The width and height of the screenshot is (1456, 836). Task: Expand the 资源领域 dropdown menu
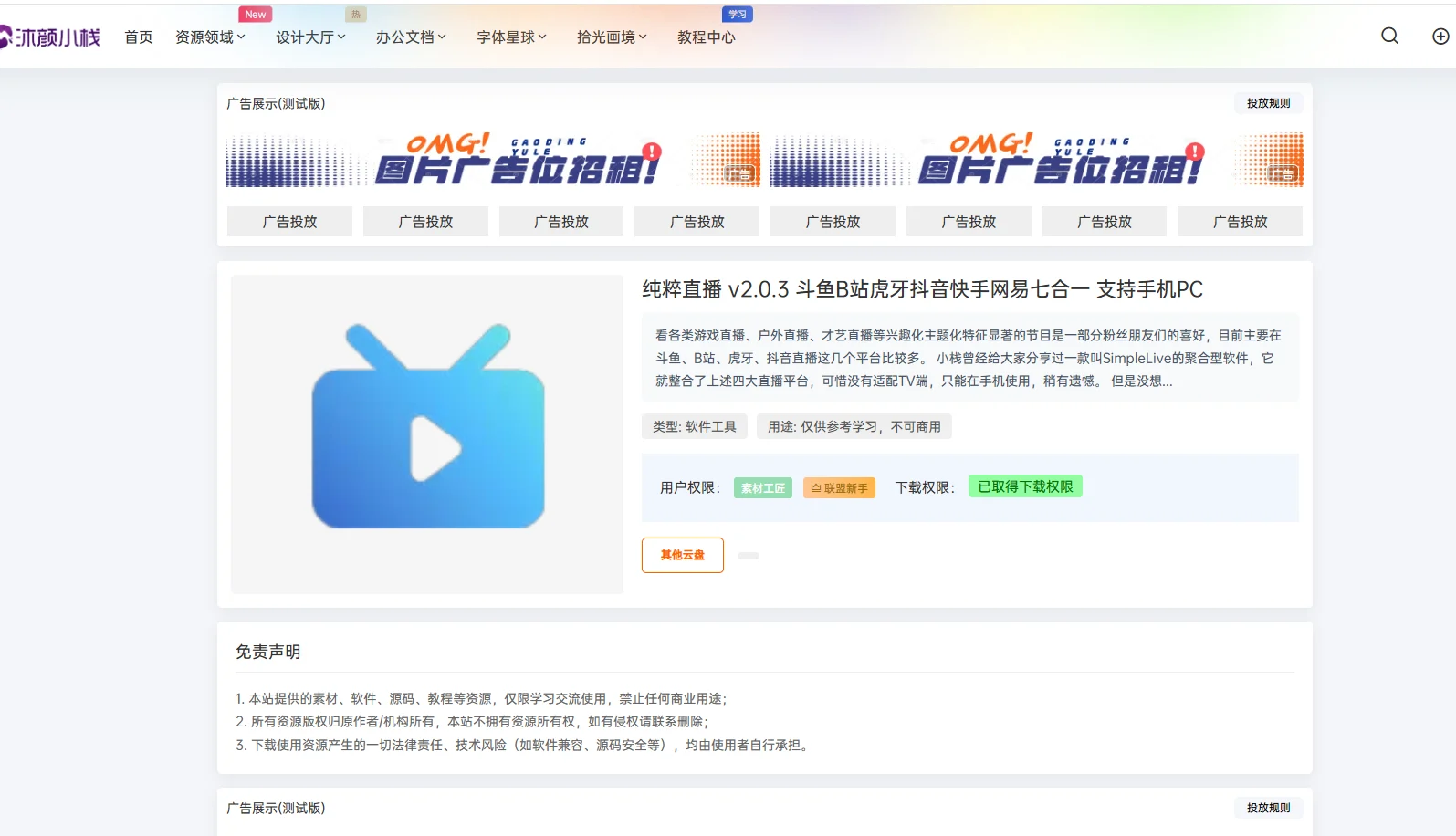click(x=210, y=37)
